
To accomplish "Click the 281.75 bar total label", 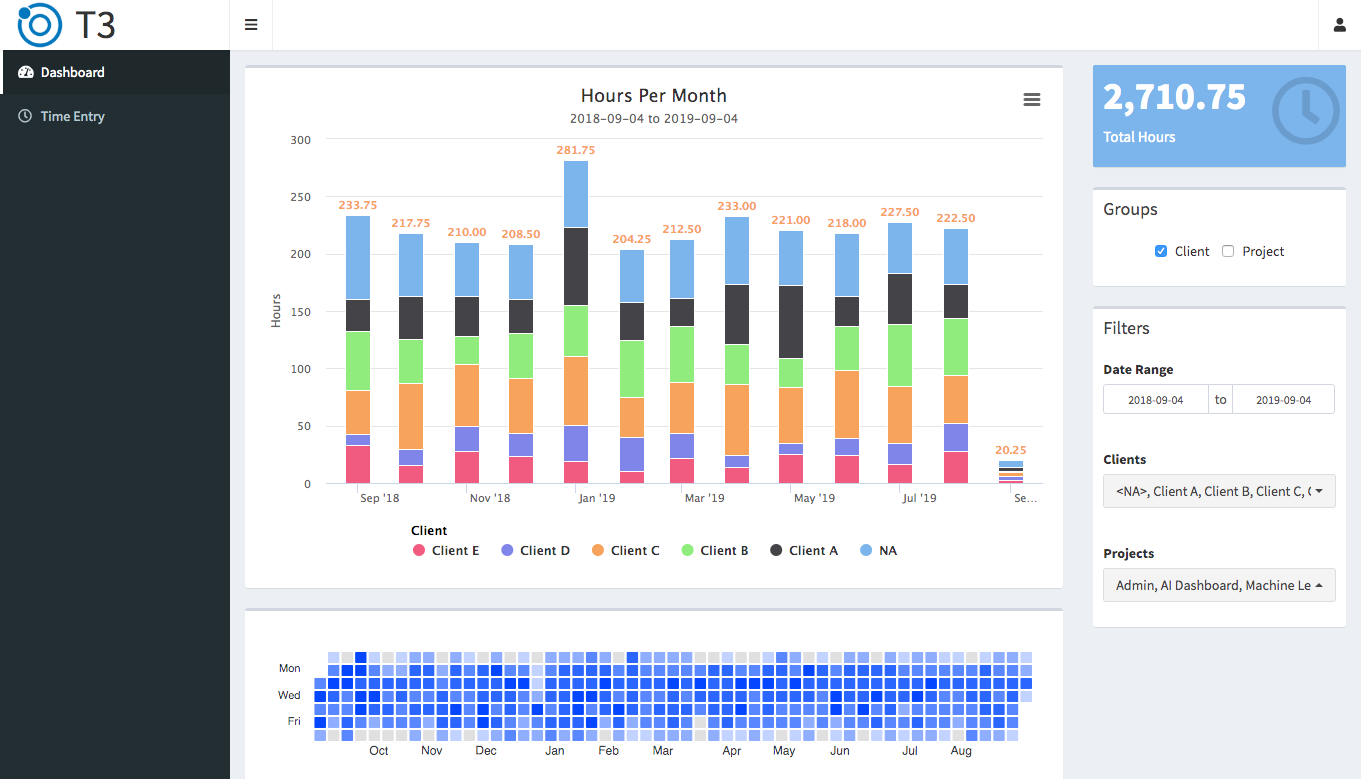I will [x=576, y=150].
